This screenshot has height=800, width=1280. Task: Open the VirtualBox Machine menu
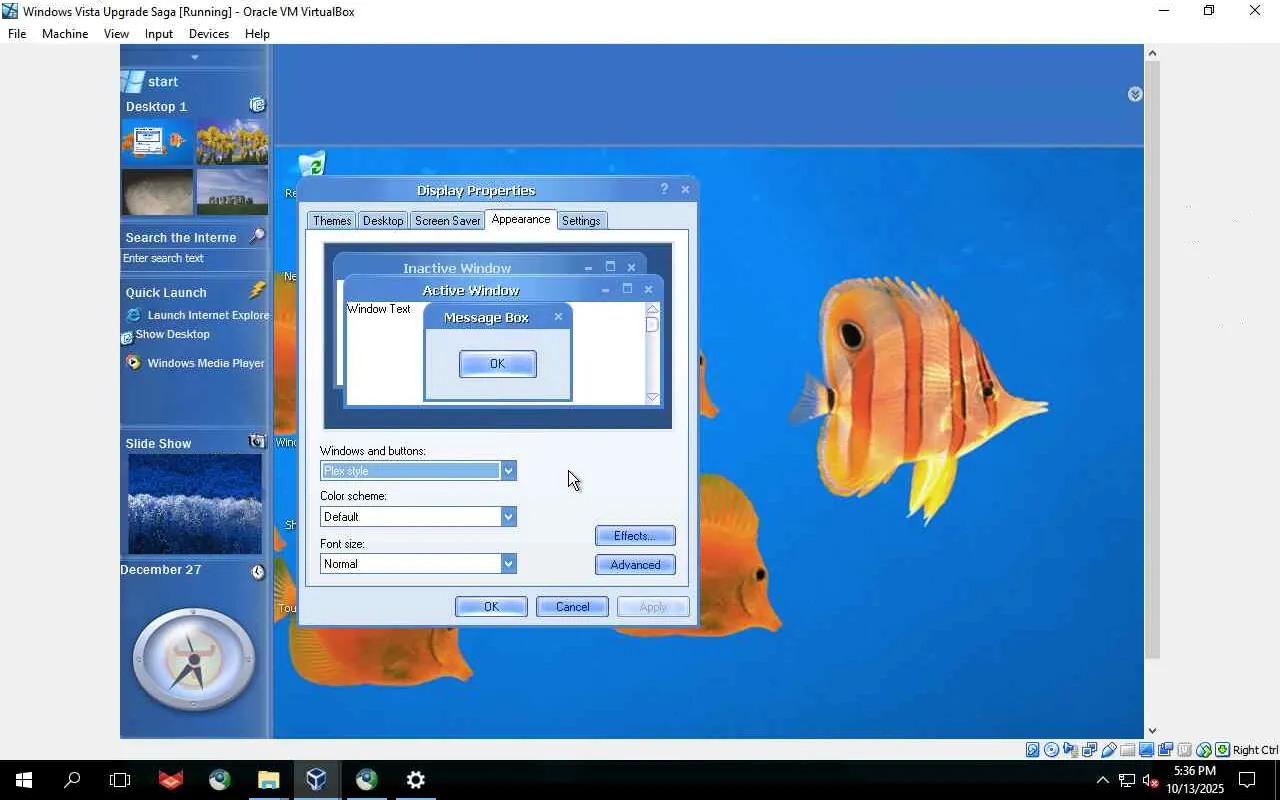tap(65, 34)
